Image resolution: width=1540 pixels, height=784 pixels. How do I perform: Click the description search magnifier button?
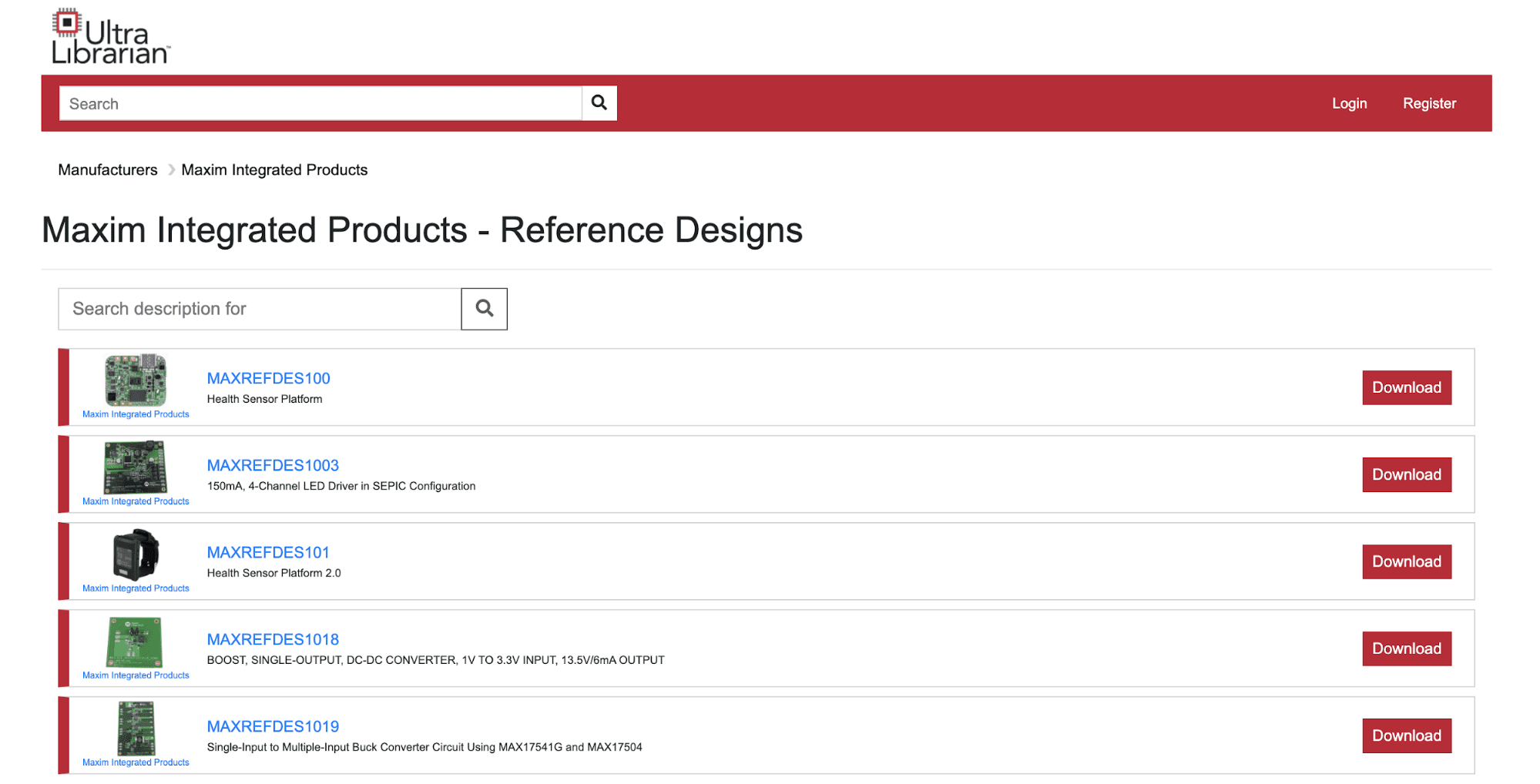tap(484, 309)
